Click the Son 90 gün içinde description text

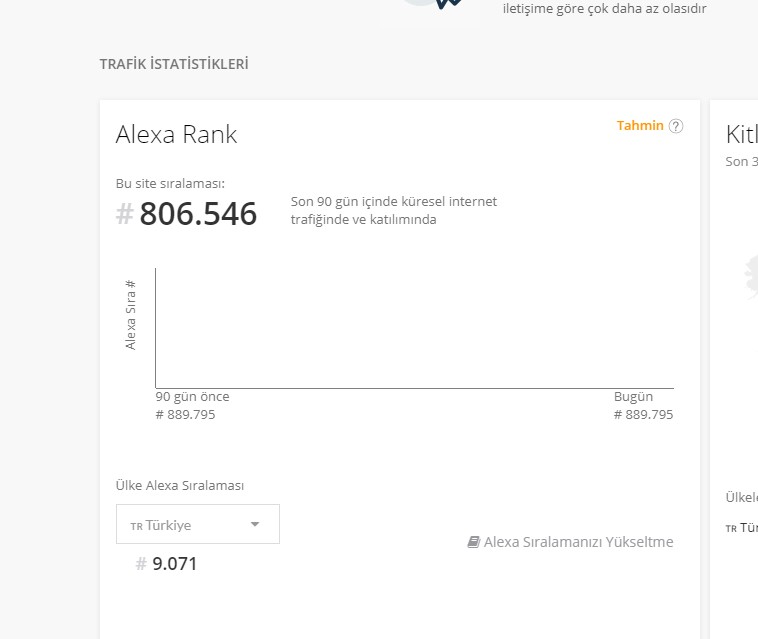pos(393,210)
